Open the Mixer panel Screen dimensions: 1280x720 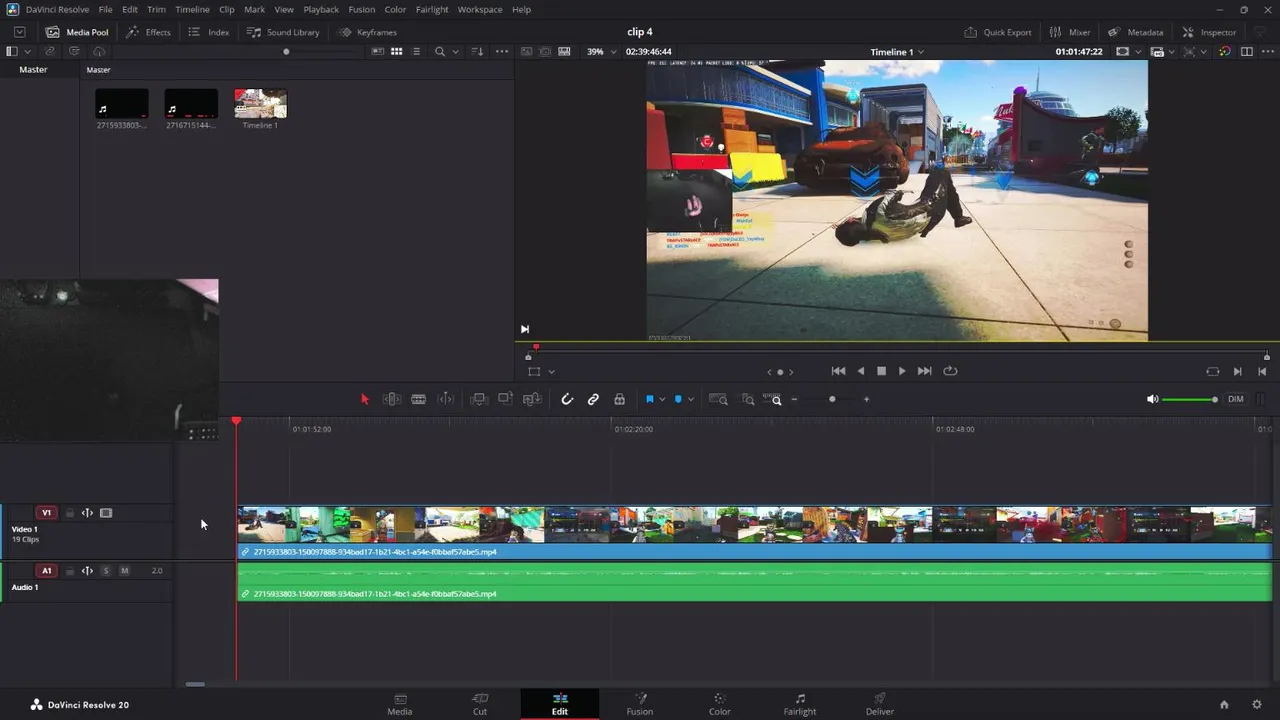click(x=1070, y=32)
